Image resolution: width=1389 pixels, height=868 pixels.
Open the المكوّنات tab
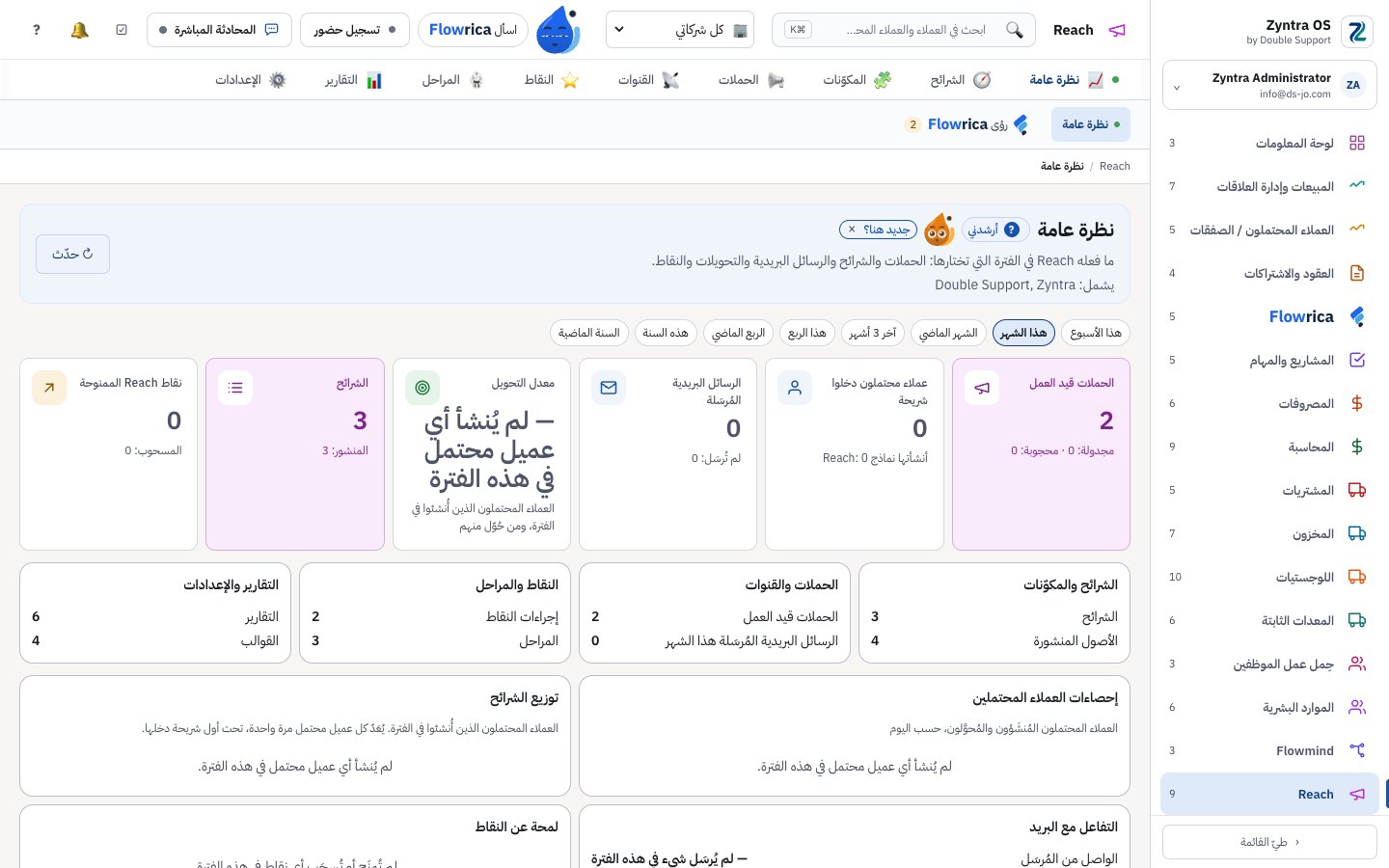857,80
